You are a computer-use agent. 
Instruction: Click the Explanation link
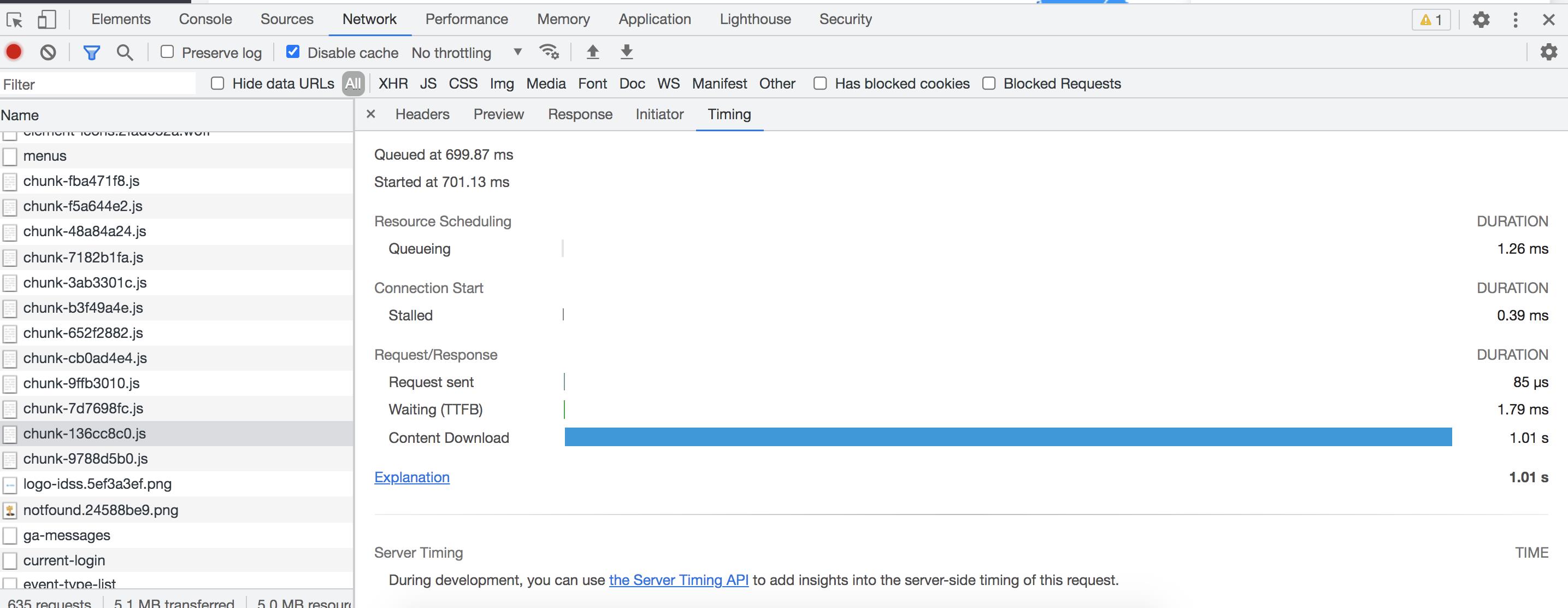(411, 476)
